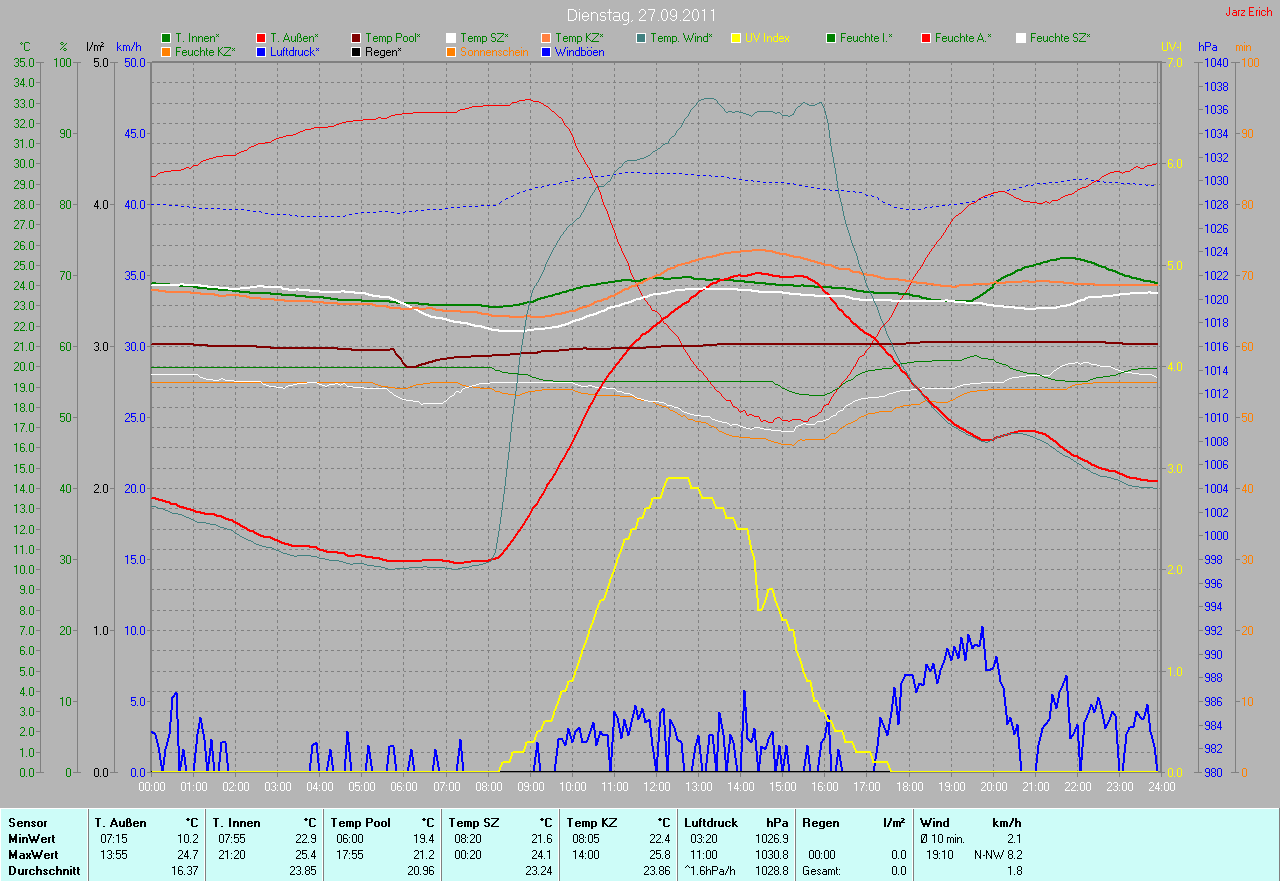Click the 'min' right axis unit label

tap(1244, 47)
